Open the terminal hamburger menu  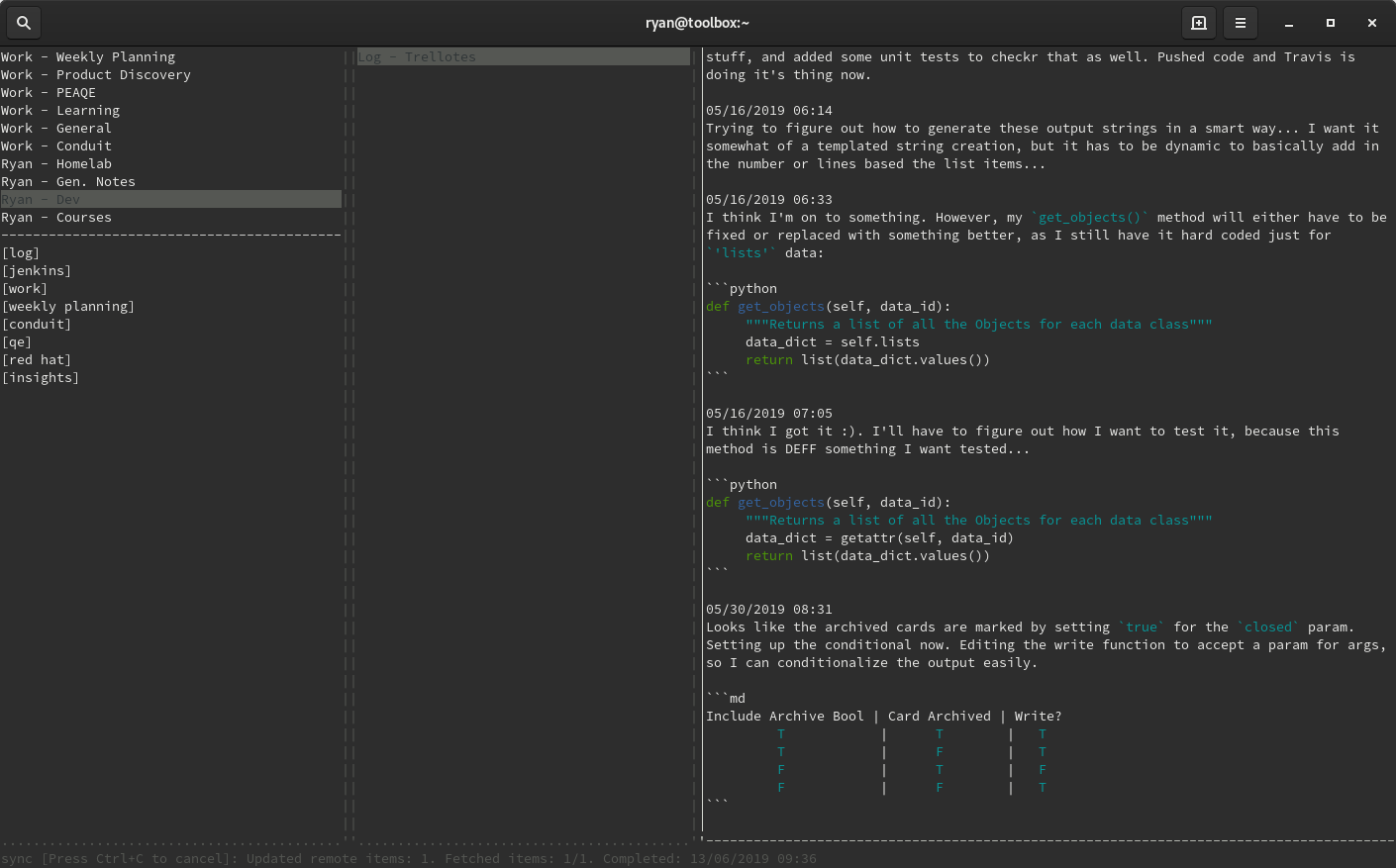coord(1240,23)
